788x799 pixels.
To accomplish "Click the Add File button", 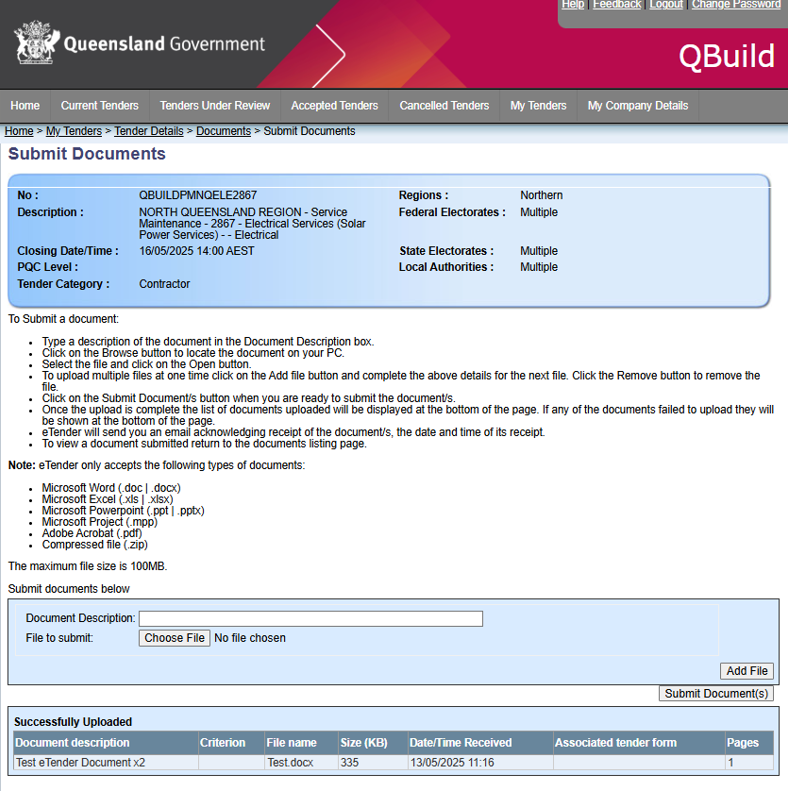I will pyautogui.click(x=747, y=671).
